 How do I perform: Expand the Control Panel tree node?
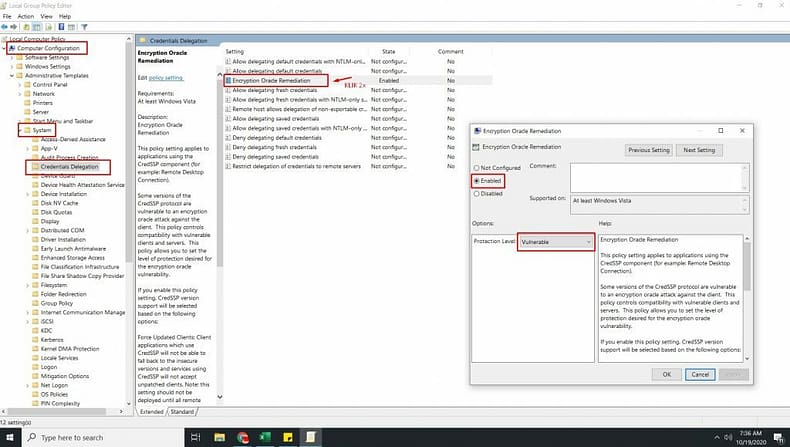(22, 84)
